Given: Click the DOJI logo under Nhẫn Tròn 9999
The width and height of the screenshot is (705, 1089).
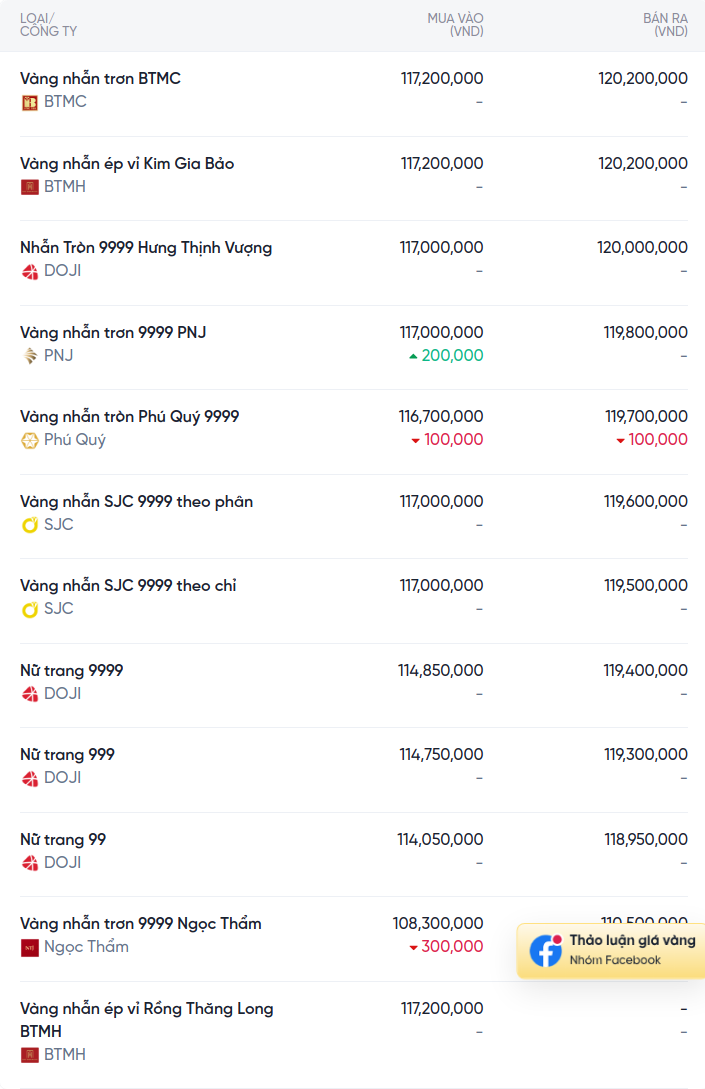Looking at the screenshot, I should [x=29, y=272].
